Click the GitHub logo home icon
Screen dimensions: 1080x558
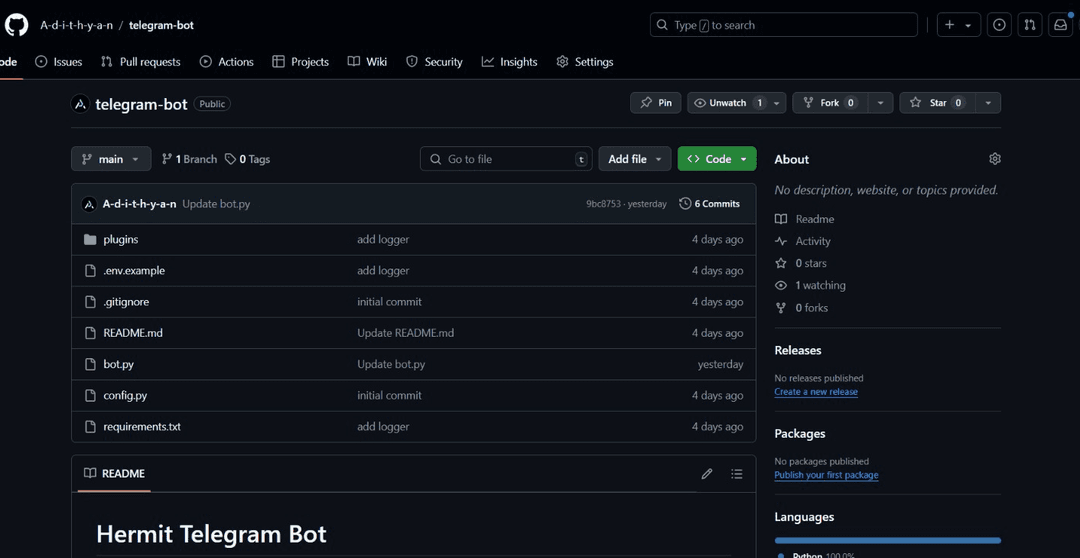(x=17, y=25)
